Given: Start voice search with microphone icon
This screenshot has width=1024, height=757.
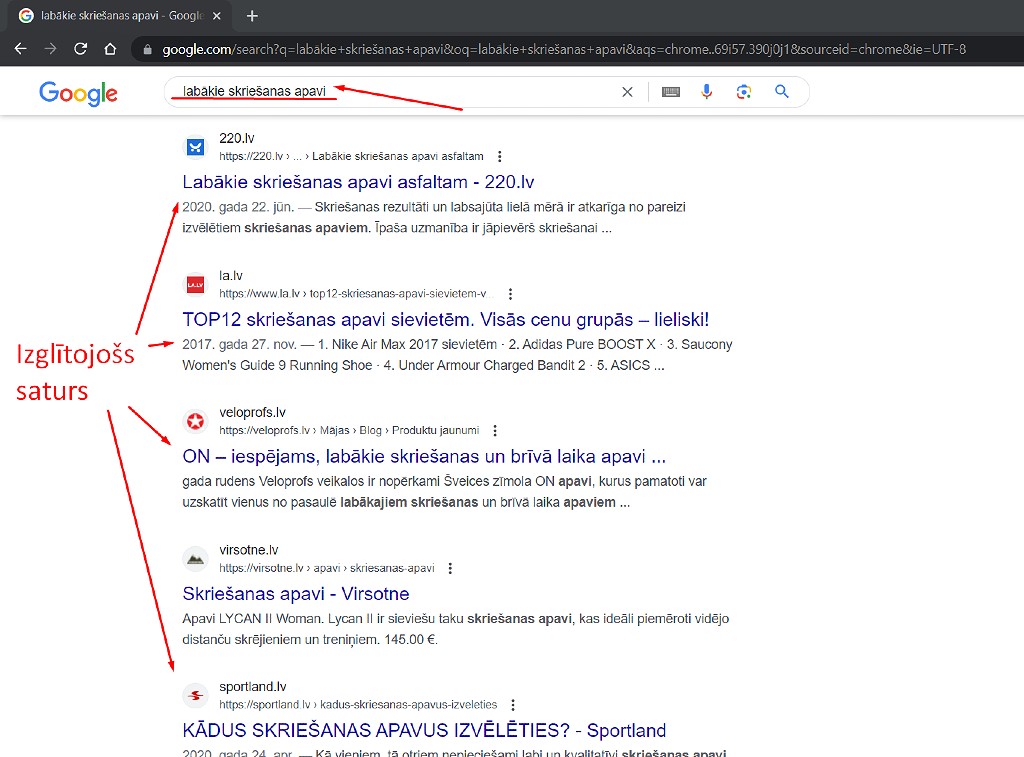Looking at the screenshot, I should (707, 92).
